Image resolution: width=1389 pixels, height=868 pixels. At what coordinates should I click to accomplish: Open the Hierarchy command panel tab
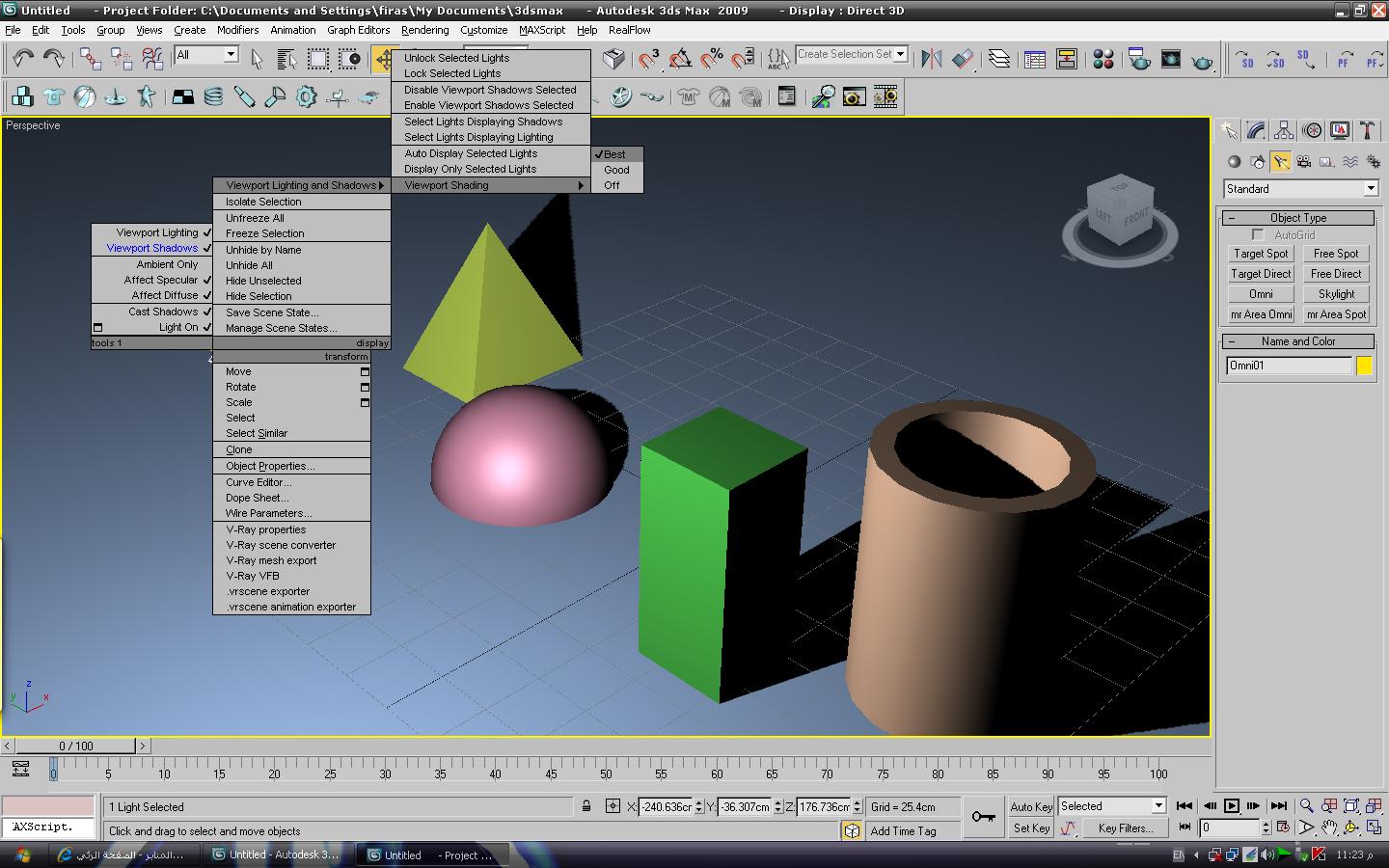click(1284, 130)
